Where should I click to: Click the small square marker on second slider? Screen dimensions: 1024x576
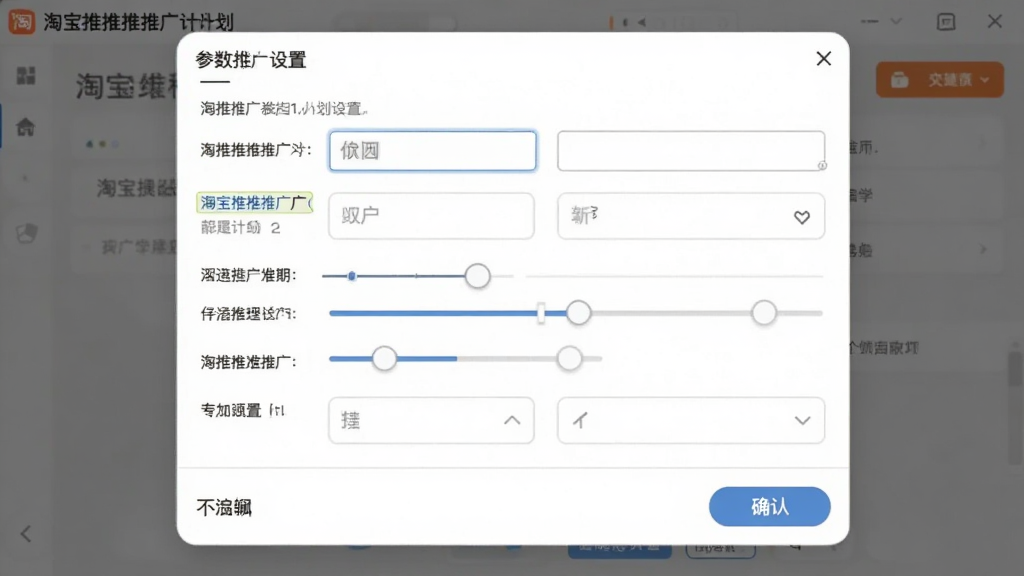click(x=541, y=313)
